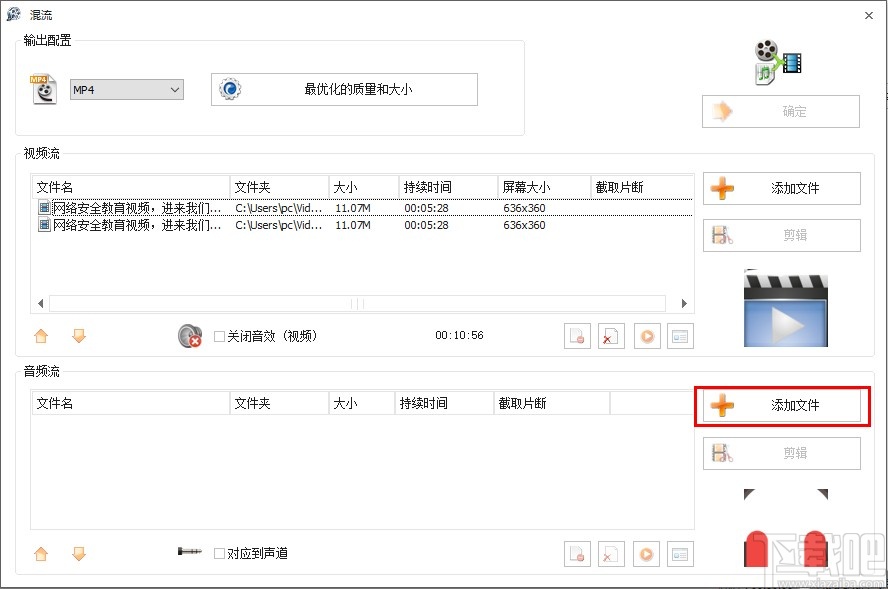Click the orange plus icon in the video stream 添加文件 button
Screen dimensions: 888x589
click(x=722, y=188)
